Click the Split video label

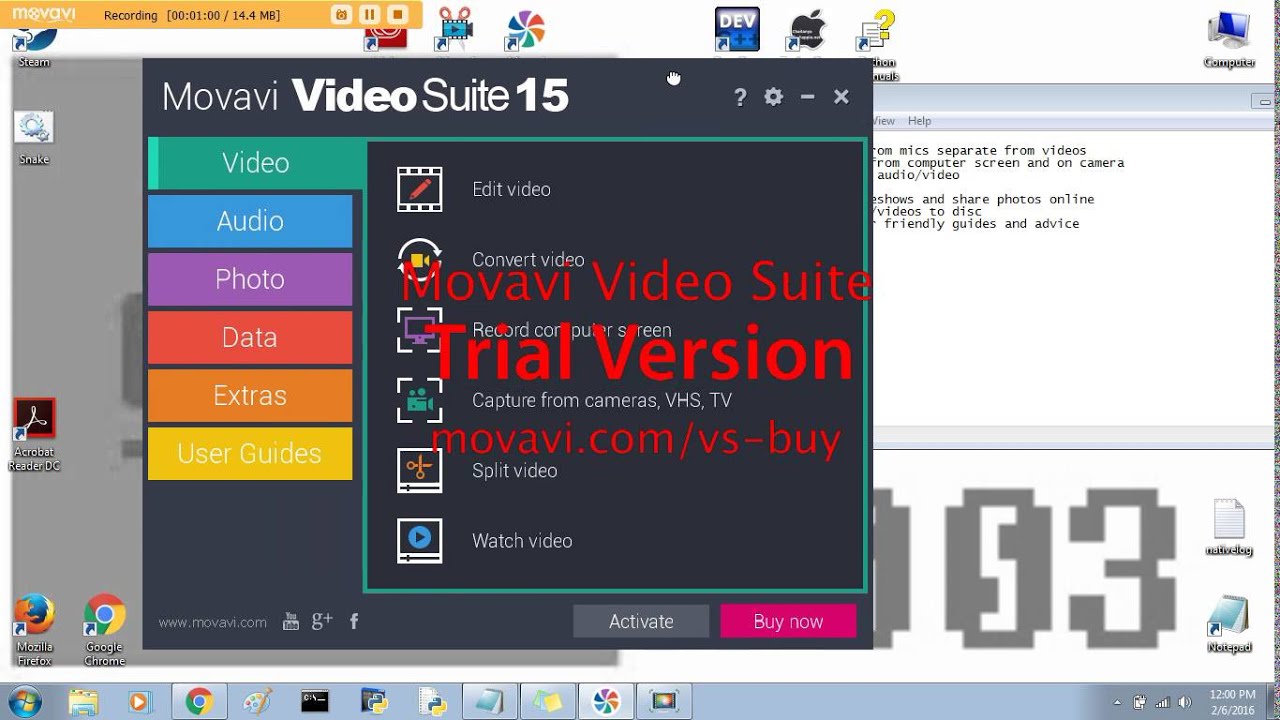pyautogui.click(x=514, y=470)
